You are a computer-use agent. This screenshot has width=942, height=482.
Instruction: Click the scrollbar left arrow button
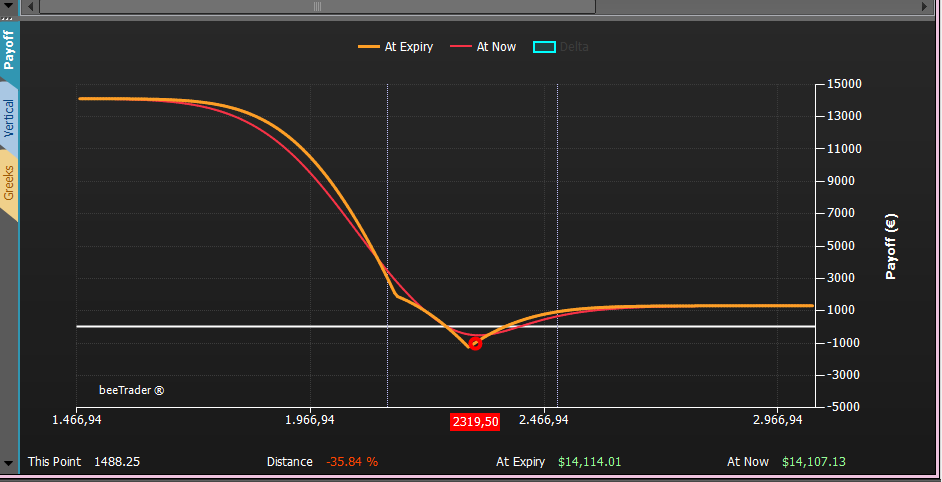30,7
